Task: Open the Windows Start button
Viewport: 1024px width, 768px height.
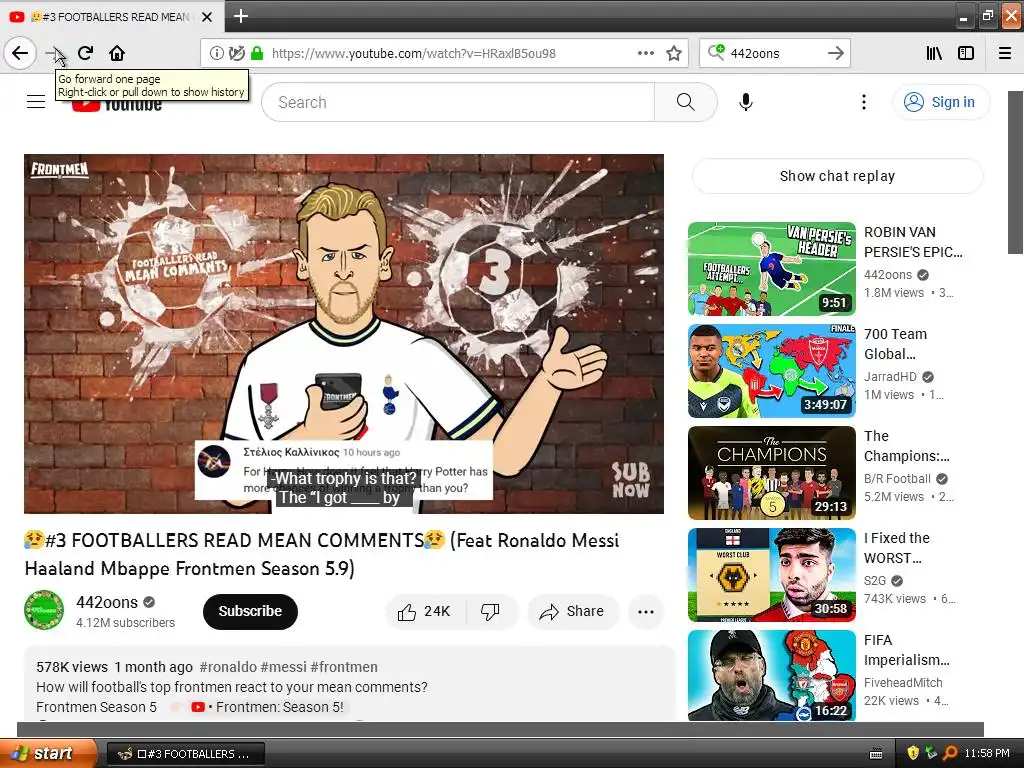Action: pyautogui.click(x=48, y=753)
